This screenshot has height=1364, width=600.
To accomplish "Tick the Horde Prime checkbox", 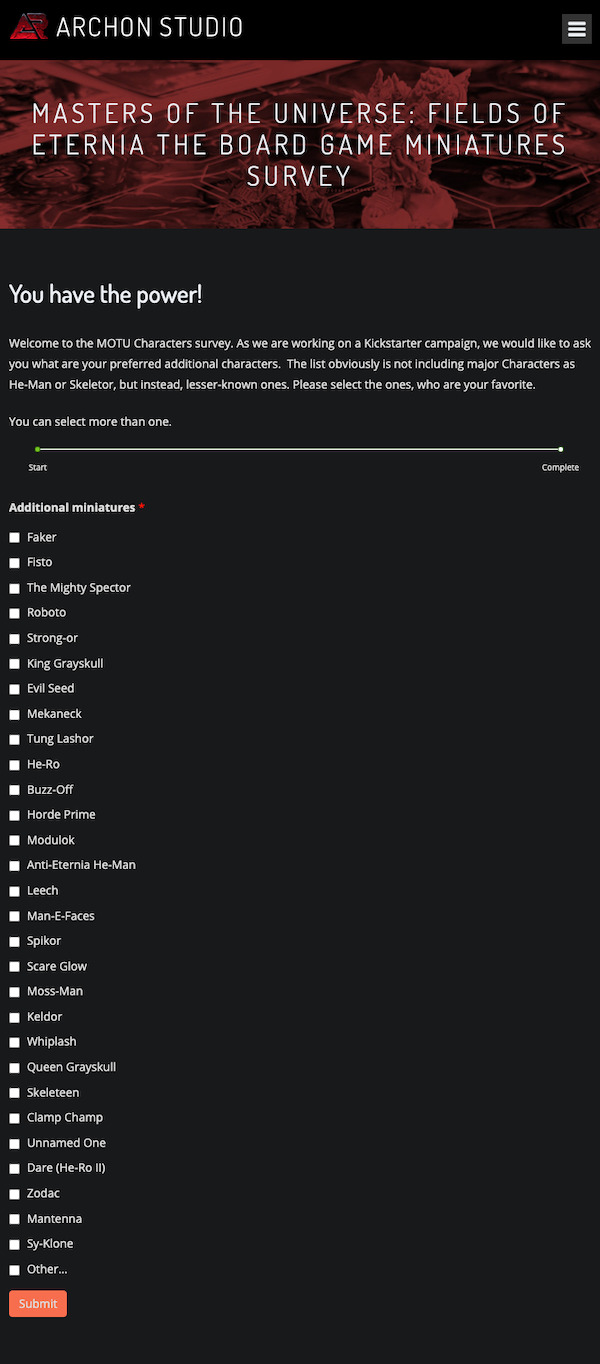I will [15, 815].
